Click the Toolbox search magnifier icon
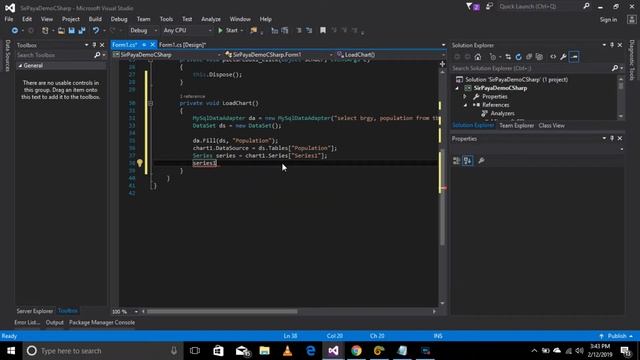Screen dimensions: 640x360 [97, 55]
